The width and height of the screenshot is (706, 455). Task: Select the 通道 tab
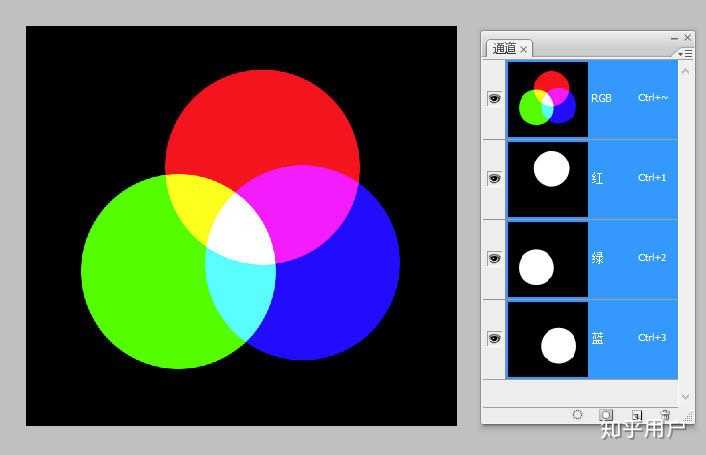pos(504,48)
